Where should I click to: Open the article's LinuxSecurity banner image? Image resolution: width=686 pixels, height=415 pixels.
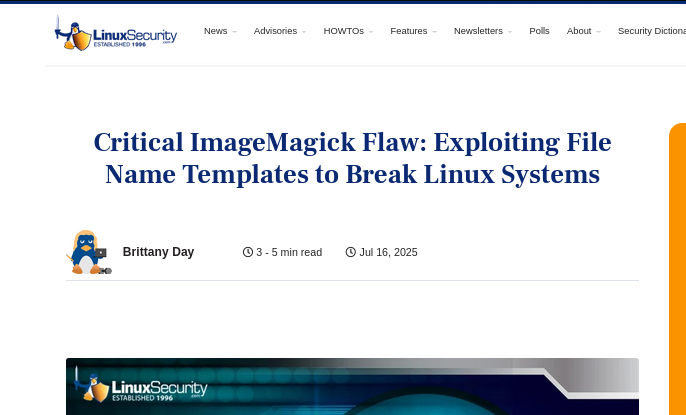(352, 387)
